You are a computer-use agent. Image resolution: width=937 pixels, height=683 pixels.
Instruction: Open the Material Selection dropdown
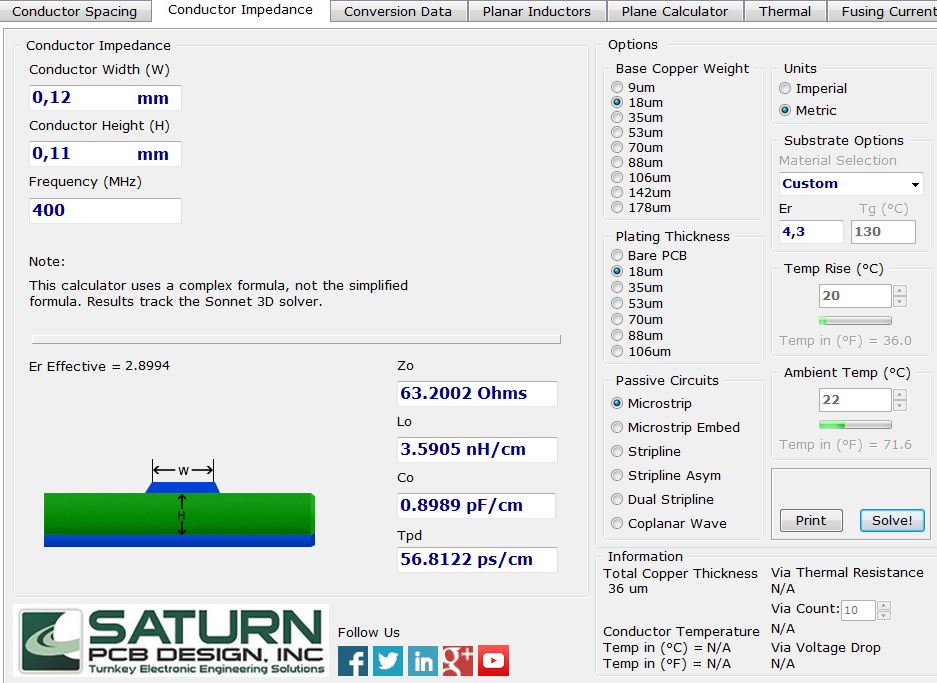click(x=851, y=184)
